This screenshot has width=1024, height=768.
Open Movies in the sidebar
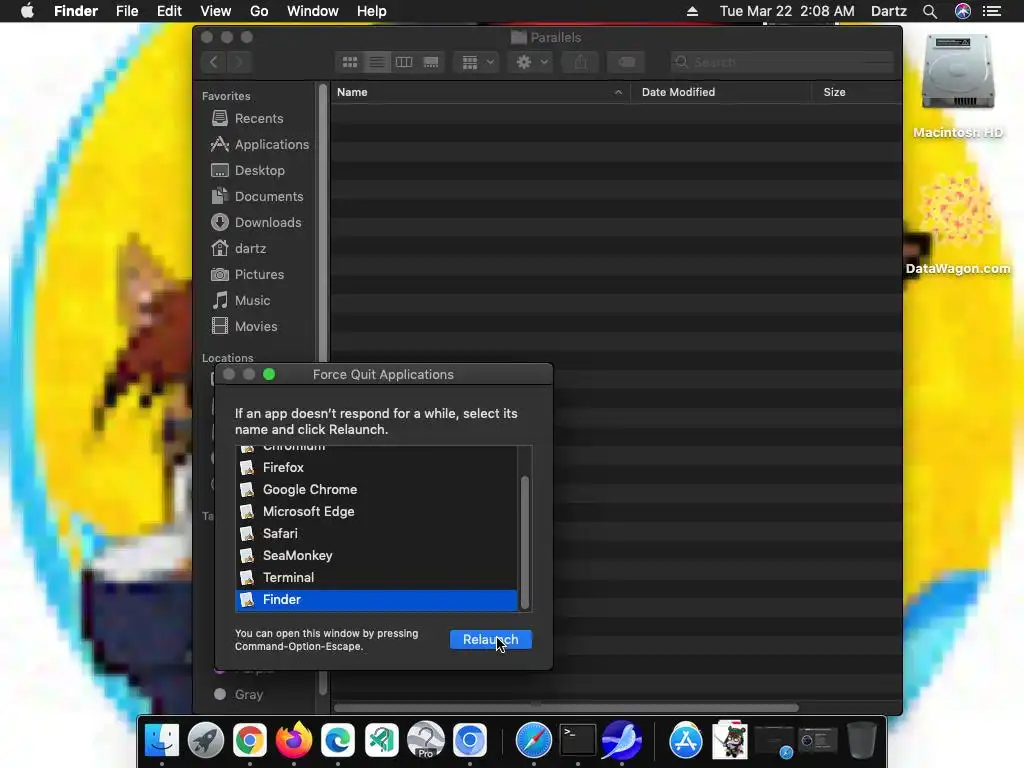(x=258, y=327)
